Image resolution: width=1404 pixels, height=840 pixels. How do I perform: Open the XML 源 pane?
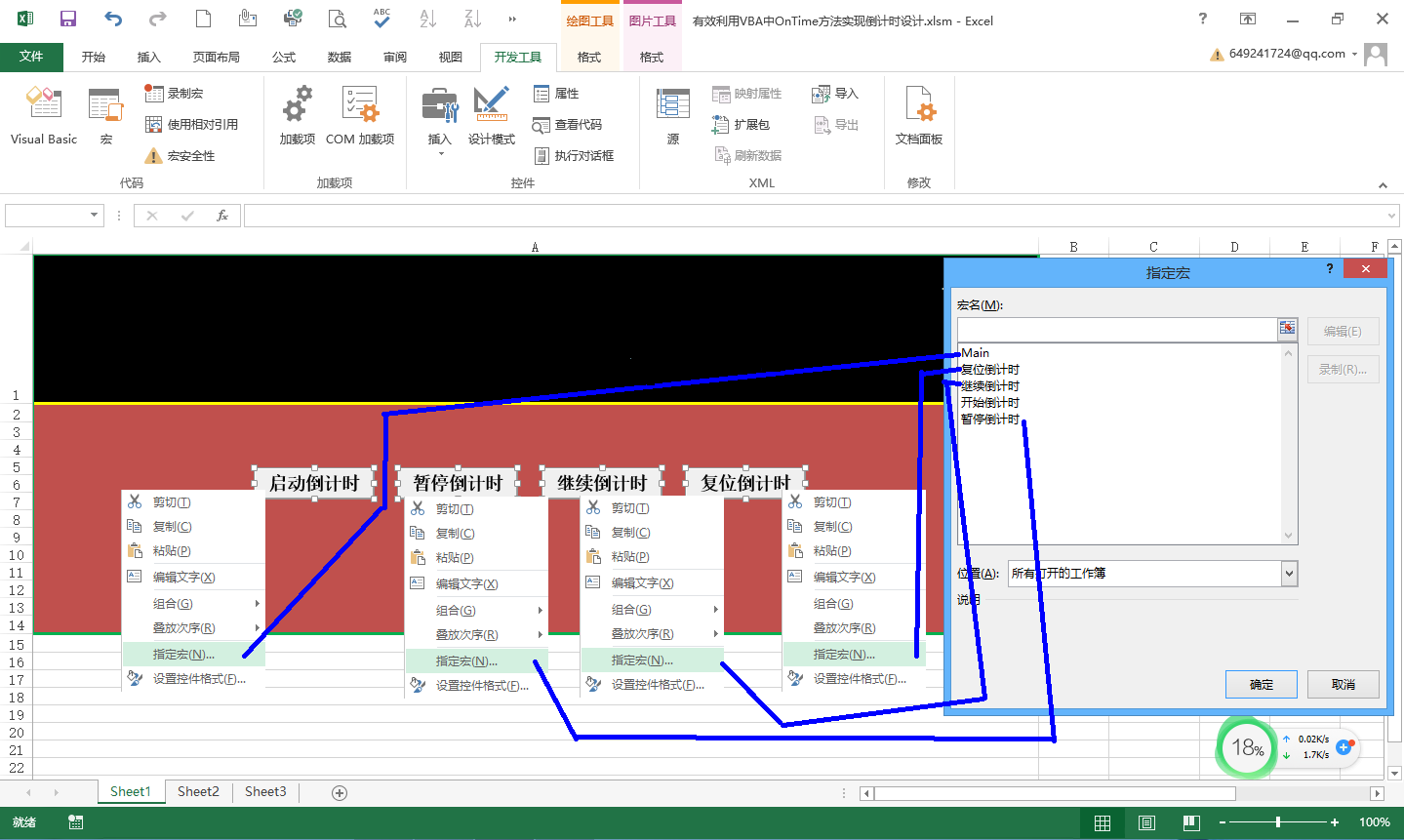click(x=673, y=115)
